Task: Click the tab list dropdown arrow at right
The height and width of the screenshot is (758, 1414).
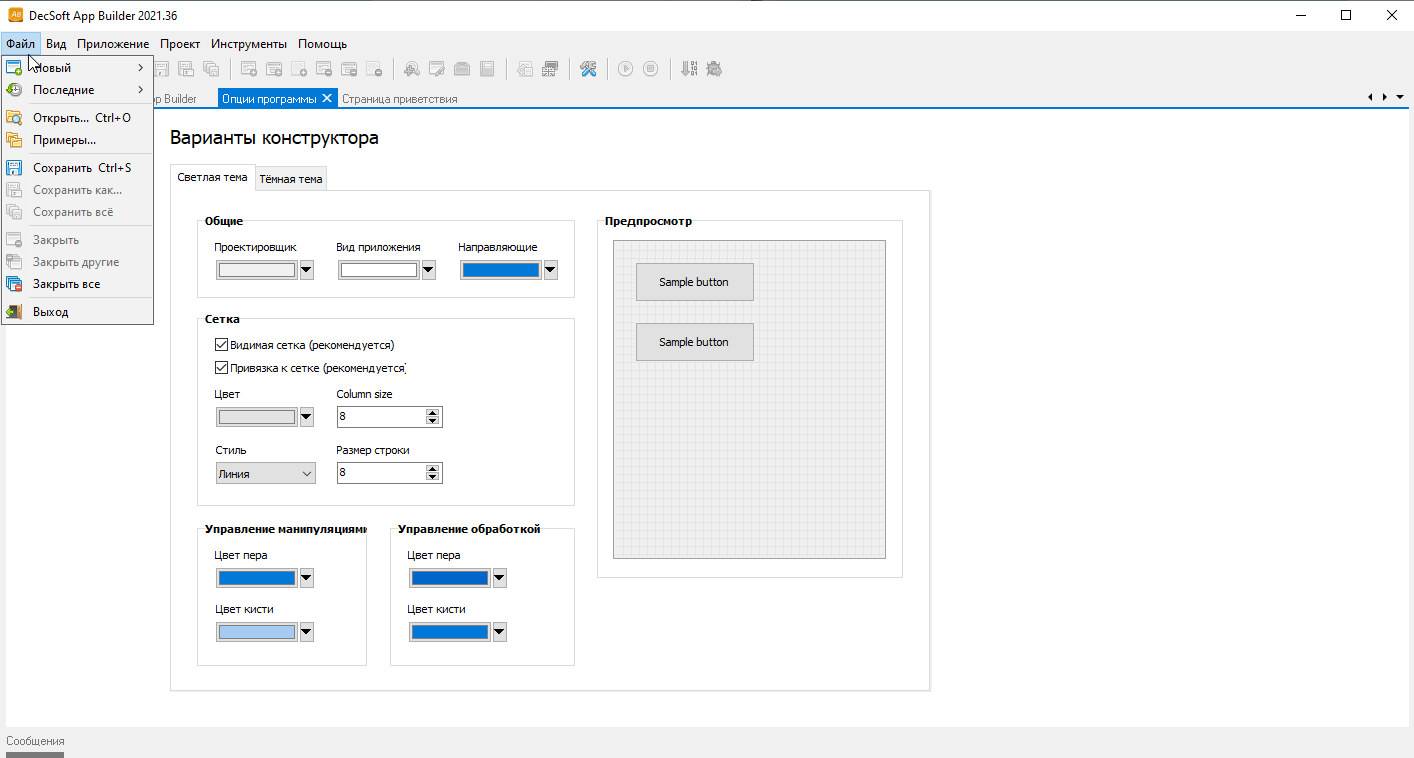Action: click(1399, 97)
